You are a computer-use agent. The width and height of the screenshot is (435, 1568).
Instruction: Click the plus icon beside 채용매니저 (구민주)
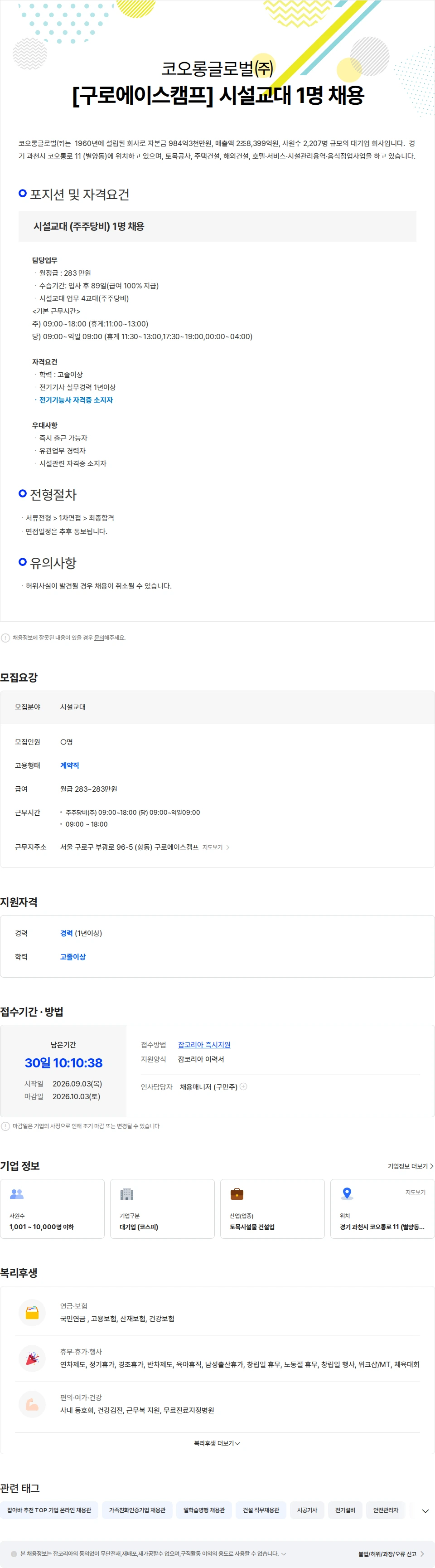(x=243, y=1086)
